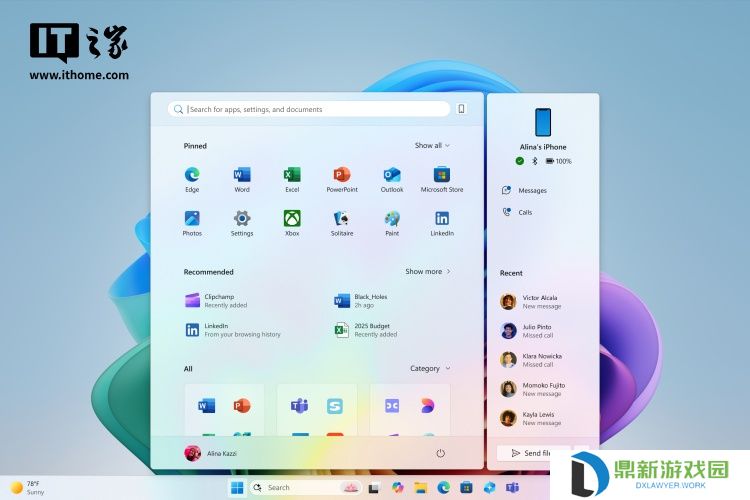
Task: Open Victor Alcala's new message
Action: pyautogui.click(x=531, y=302)
